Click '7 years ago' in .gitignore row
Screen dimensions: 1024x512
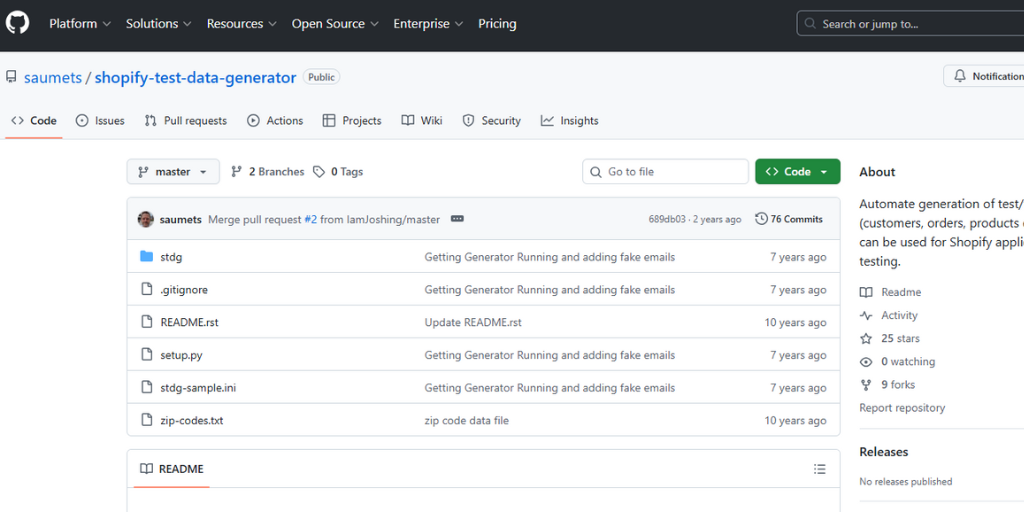coord(798,290)
